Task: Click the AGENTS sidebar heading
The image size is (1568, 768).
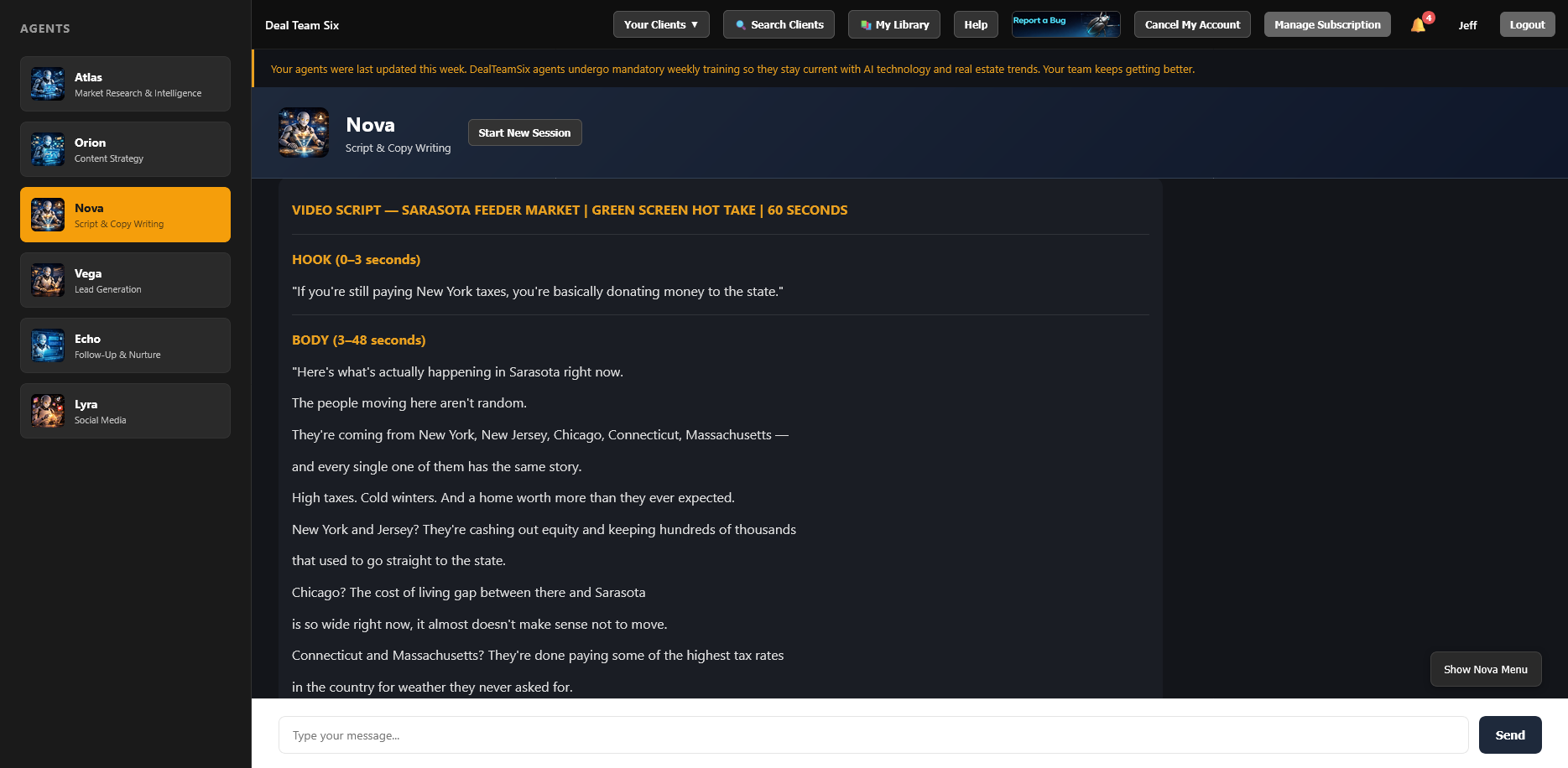Action: (45, 29)
